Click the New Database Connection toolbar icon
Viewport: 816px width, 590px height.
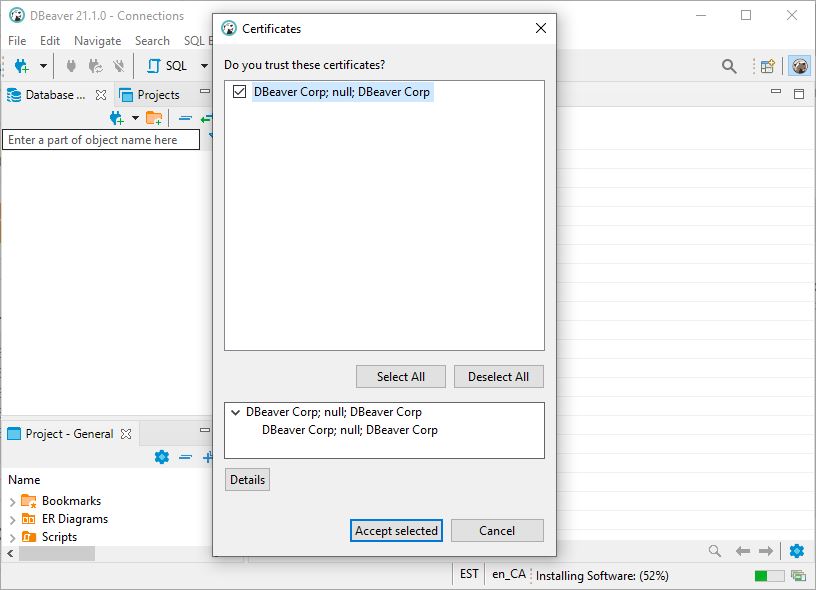tap(22, 66)
